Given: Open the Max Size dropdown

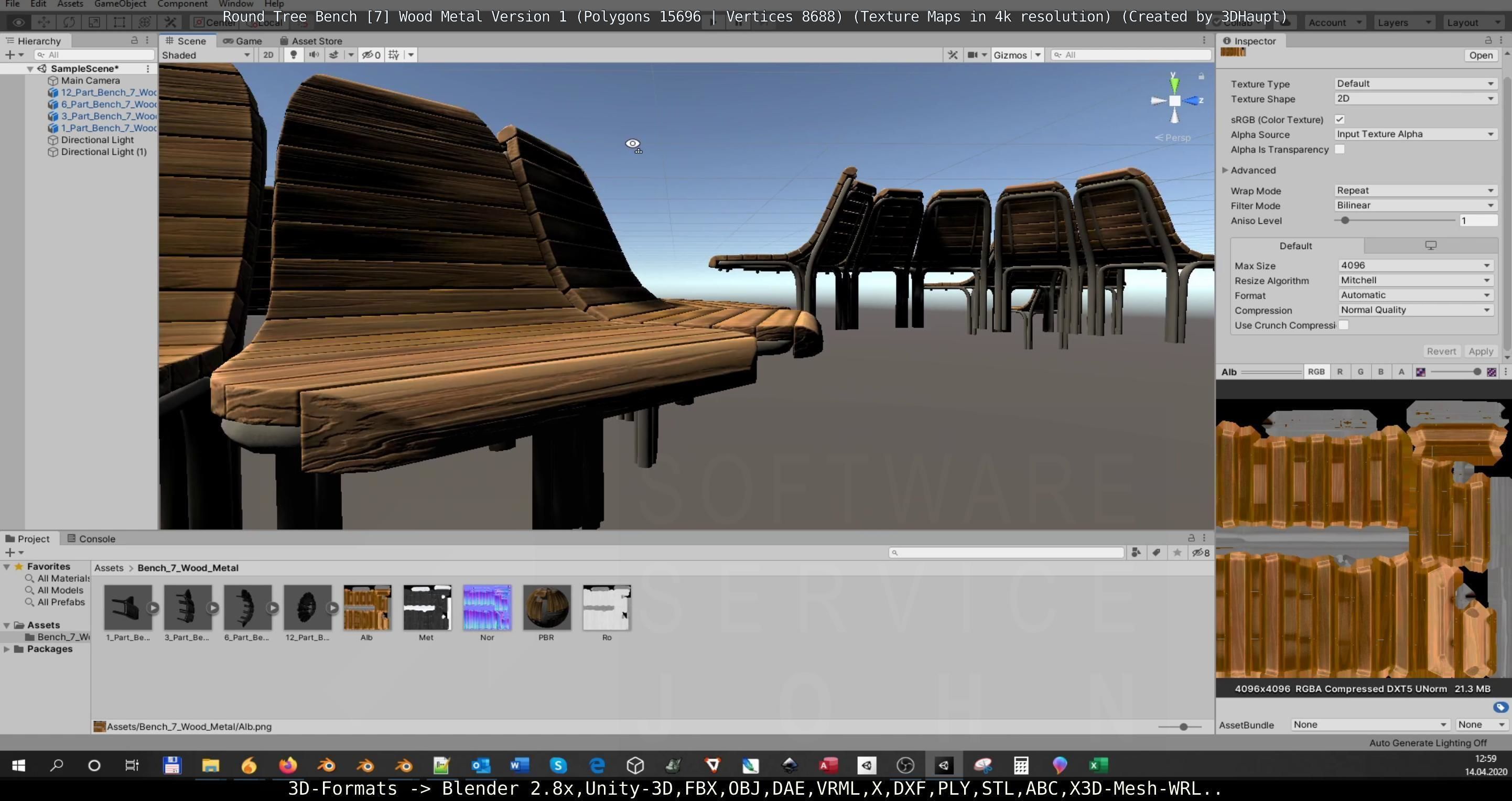Looking at the screenshot, I should point(1414,265).
